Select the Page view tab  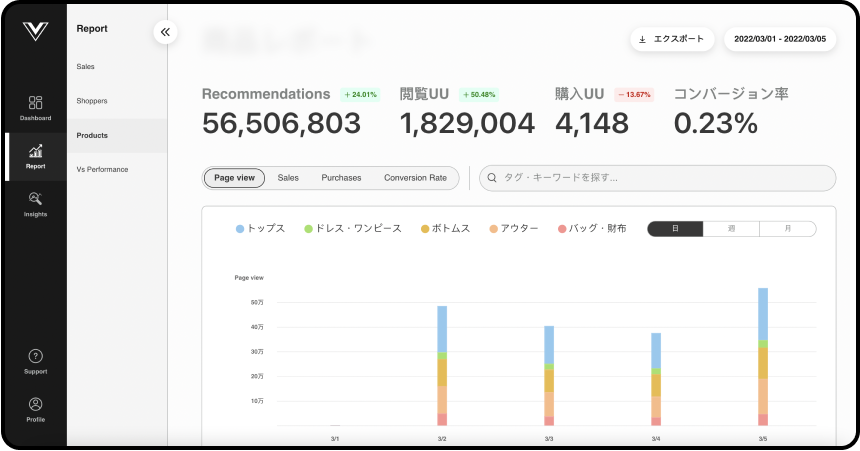click(234, 178)
